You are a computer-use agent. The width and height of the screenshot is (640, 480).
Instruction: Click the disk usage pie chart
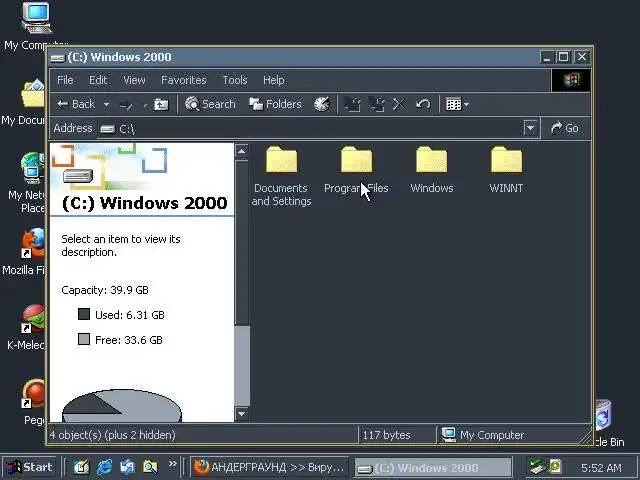pyautogui.click(x=122, y=406)
